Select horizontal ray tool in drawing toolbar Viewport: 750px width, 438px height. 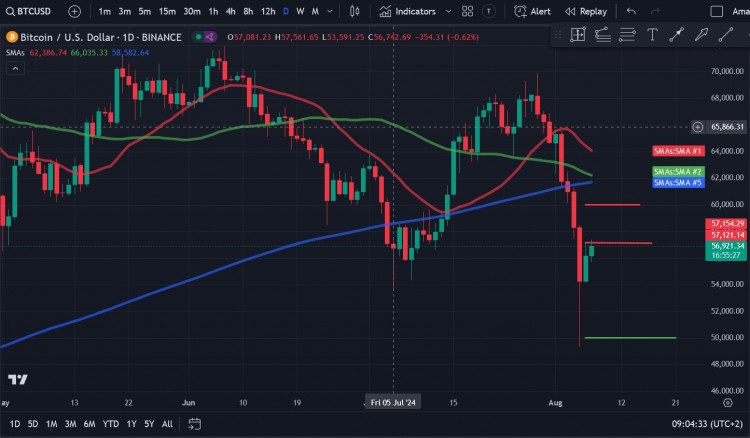pyautogui.click(x=603, y=34)
